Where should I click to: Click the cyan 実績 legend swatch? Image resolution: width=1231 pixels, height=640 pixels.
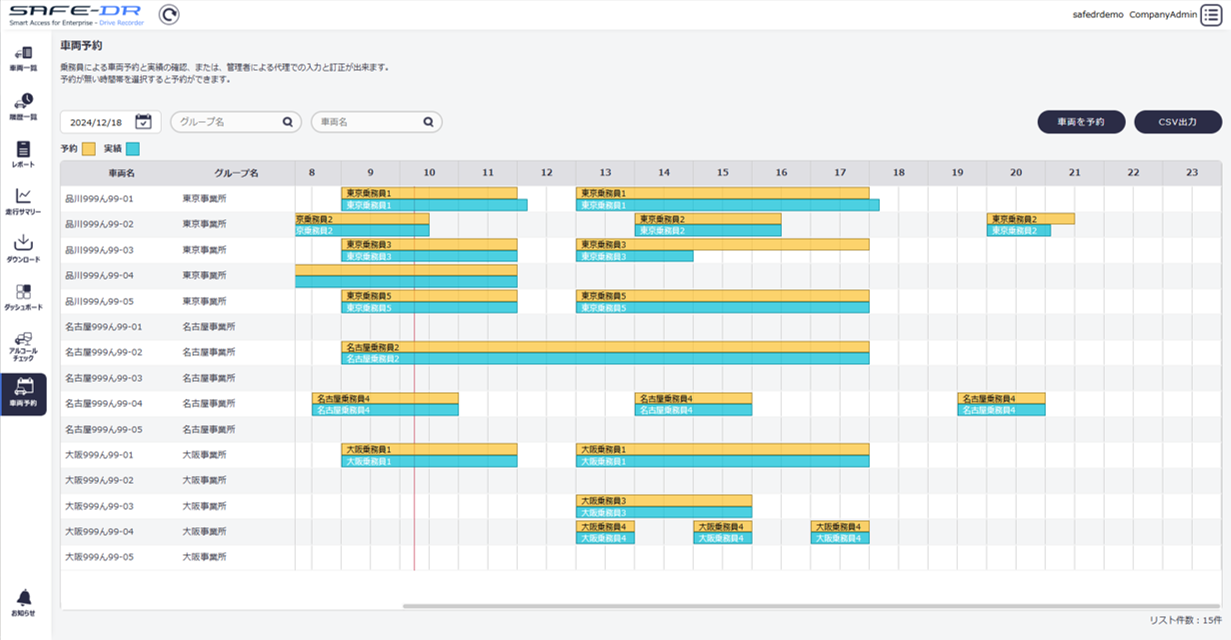[133, 149]
